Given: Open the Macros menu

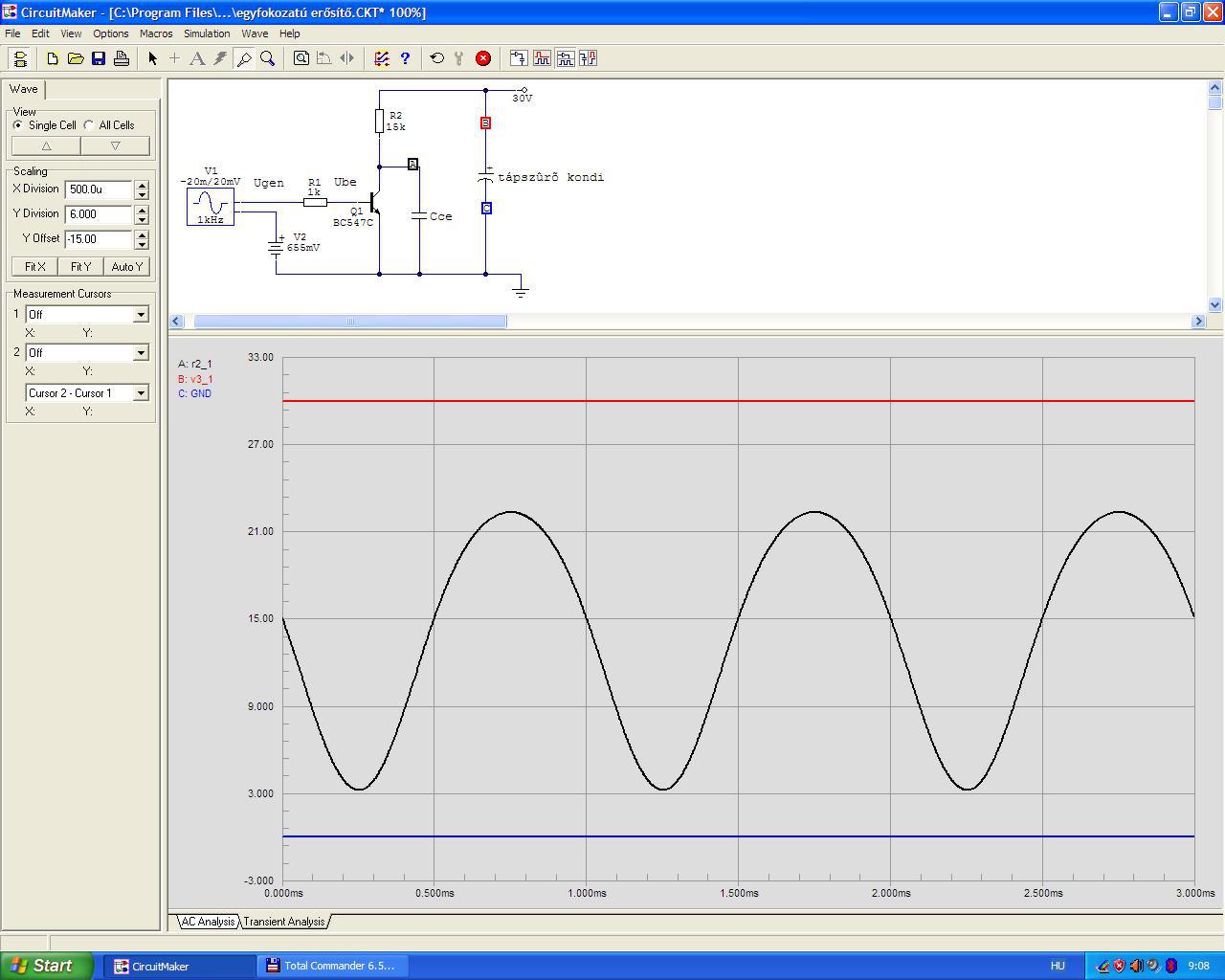Looking at the screenshot, I should (156, 33).
